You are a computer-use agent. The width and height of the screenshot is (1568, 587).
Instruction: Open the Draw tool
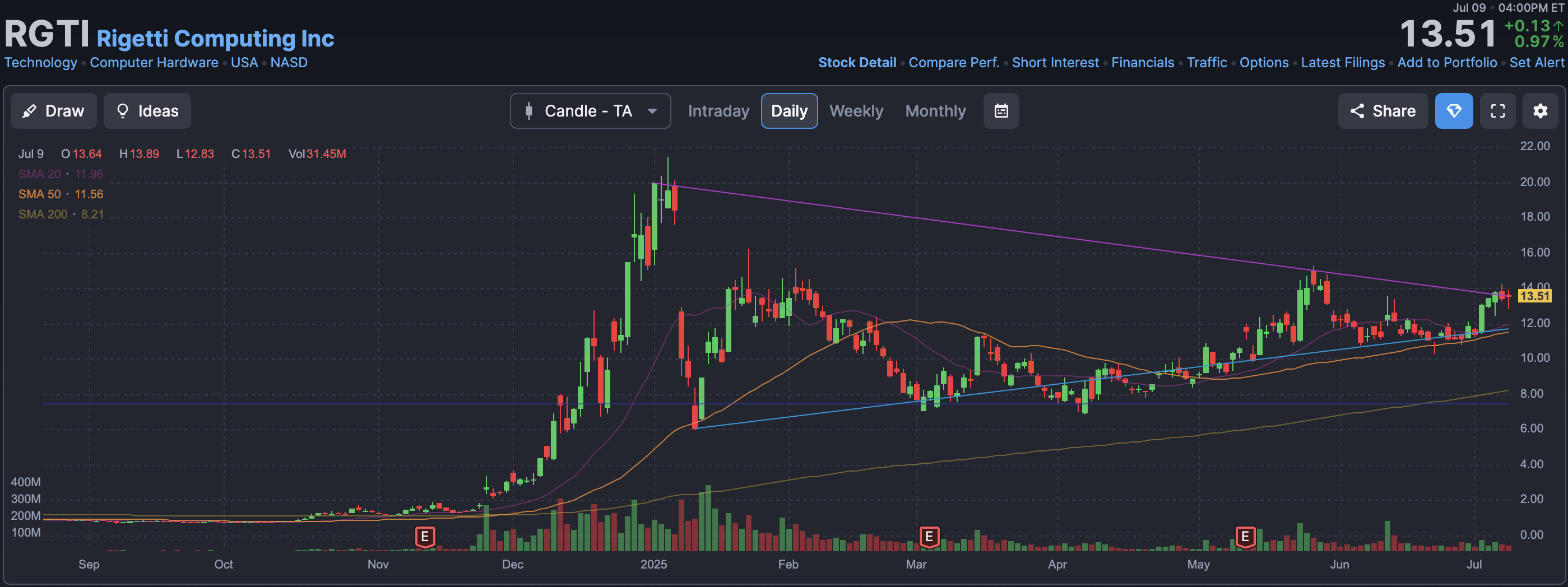[x=54, y=111]
